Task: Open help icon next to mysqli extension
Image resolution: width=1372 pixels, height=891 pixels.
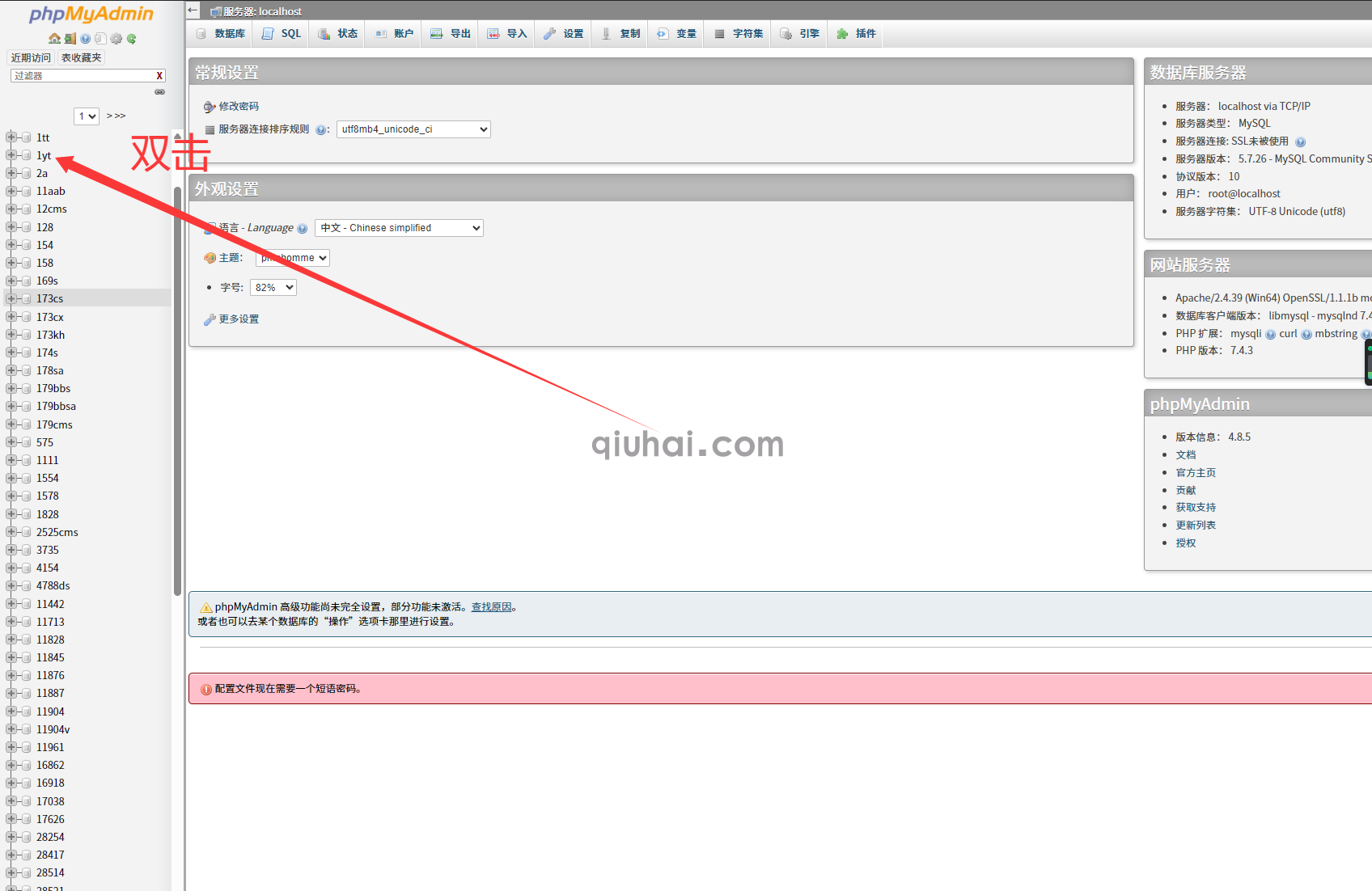Action: (x=1270, y=335)
